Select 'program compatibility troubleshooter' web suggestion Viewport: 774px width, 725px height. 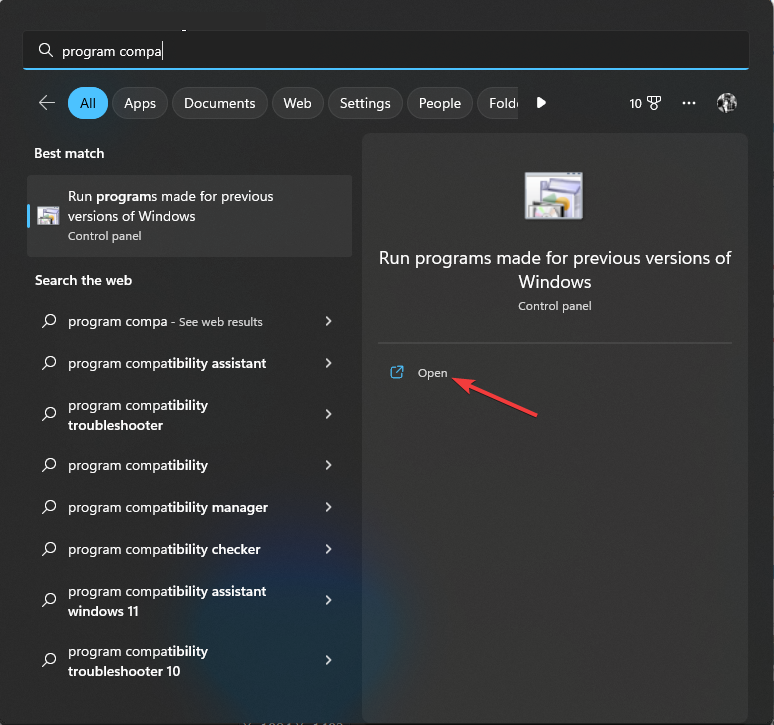190,415
